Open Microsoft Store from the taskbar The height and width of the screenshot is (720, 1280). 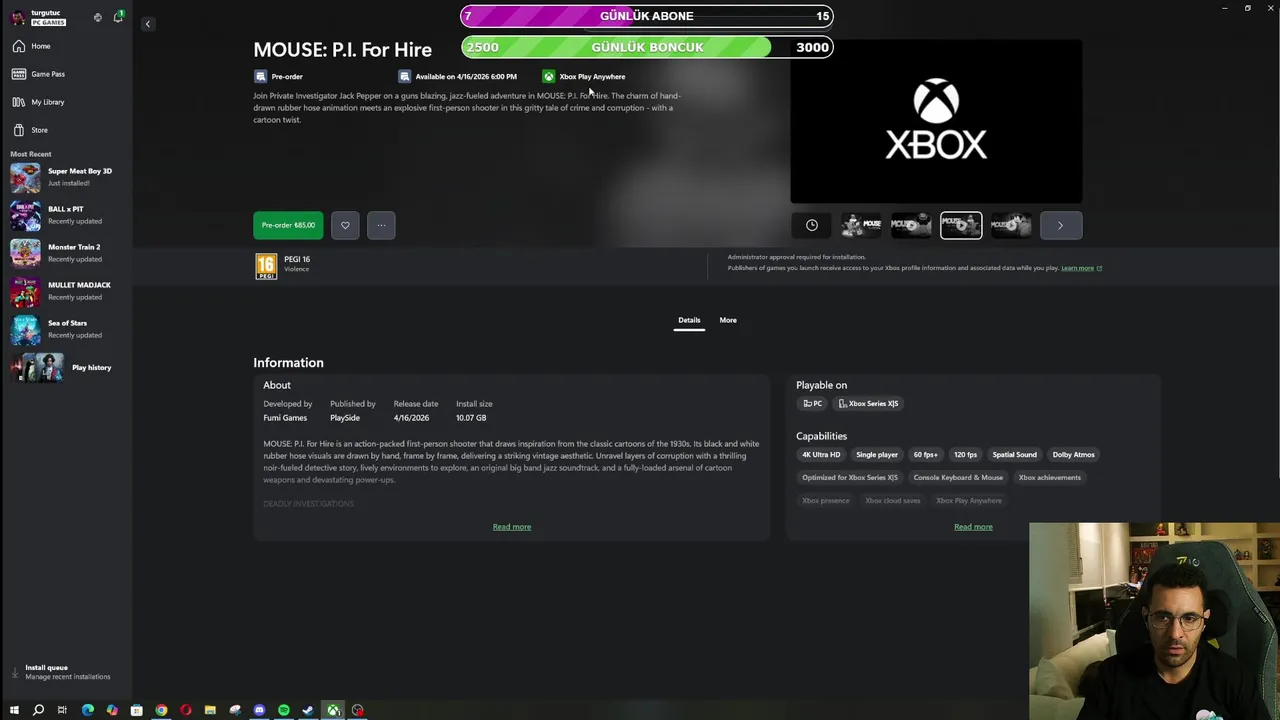coord(137,710)
